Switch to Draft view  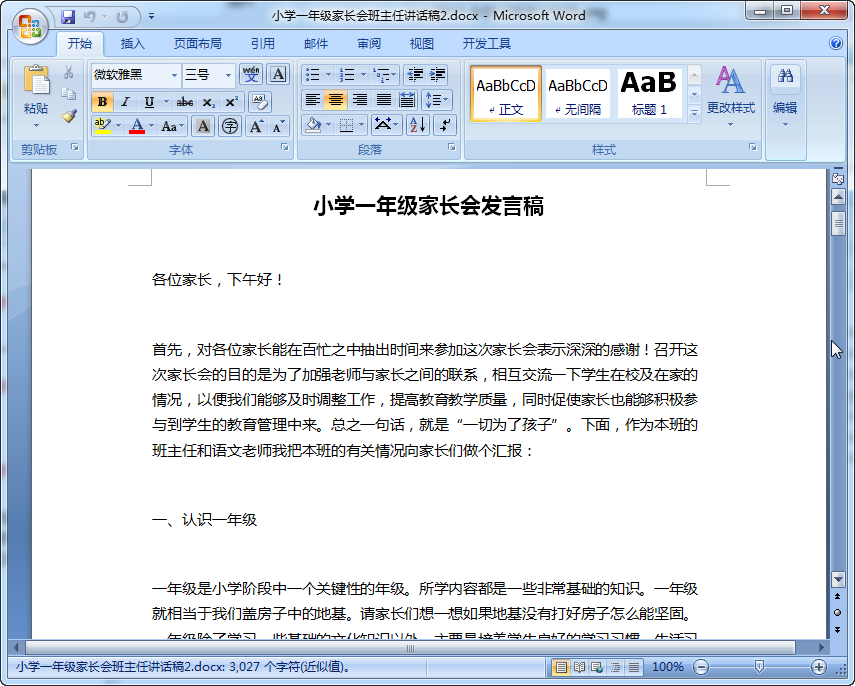(634, 666)
